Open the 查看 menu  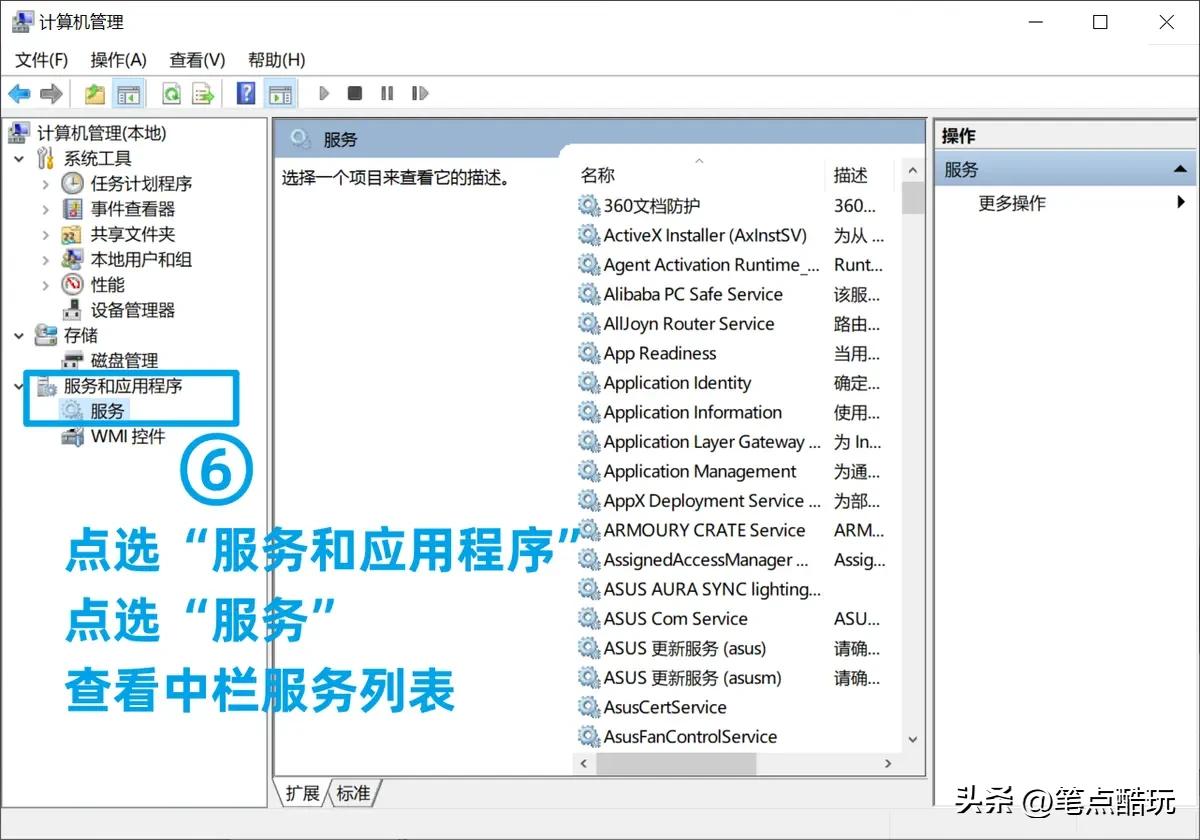194,60
